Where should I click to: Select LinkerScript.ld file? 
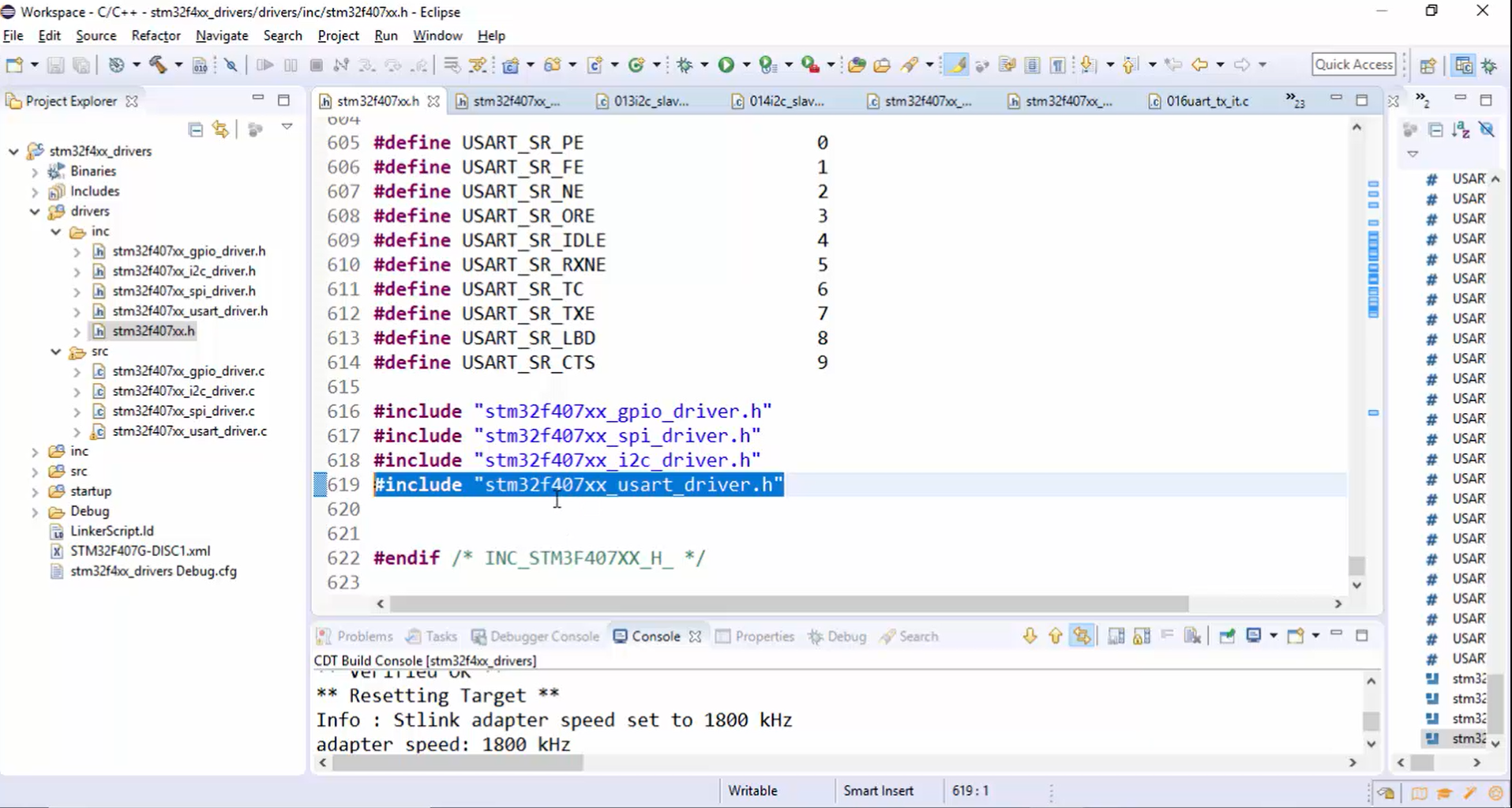(111, 531)
